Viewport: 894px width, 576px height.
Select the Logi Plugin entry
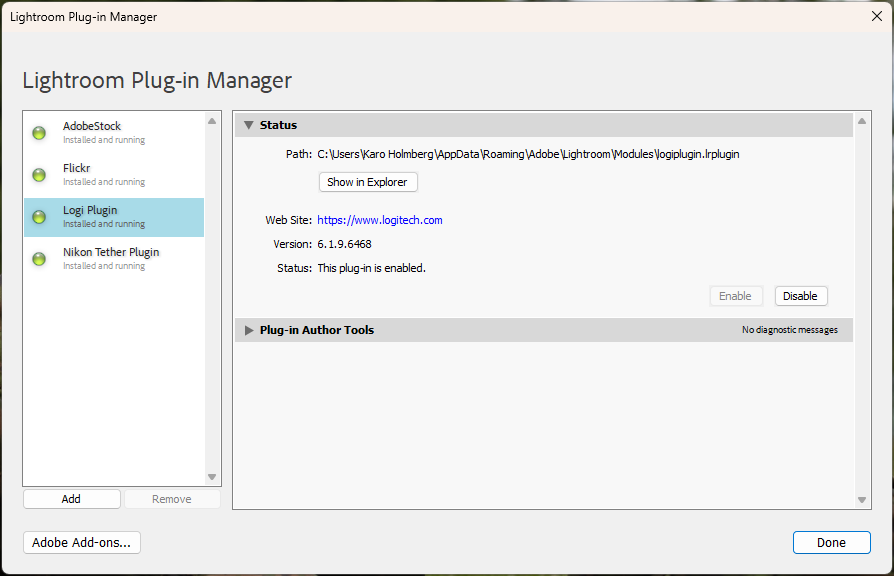click(114, 217)
